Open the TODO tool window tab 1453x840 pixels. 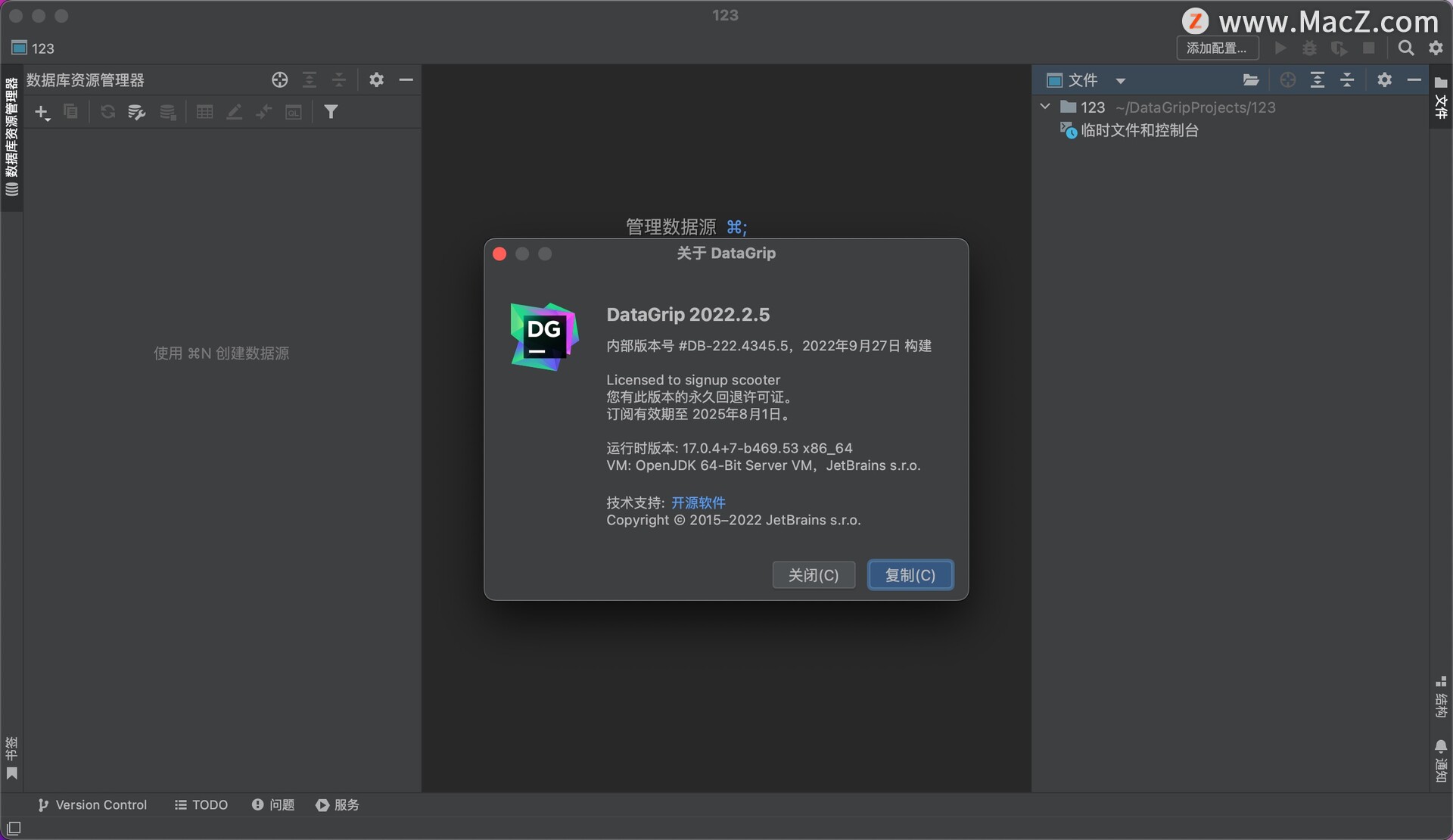click(x=201, y=804)
